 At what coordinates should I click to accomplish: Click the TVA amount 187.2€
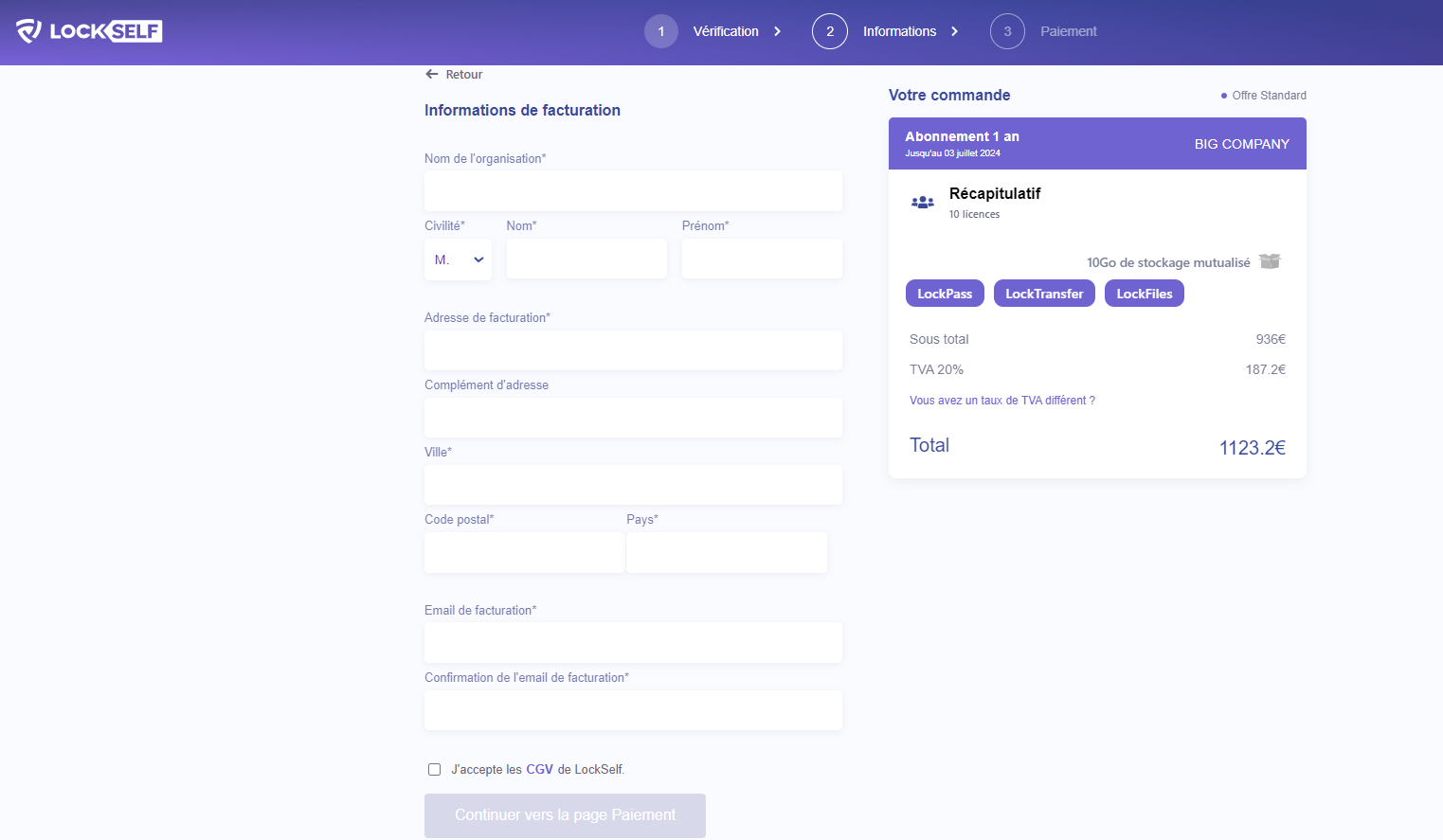coord(1265,369)
